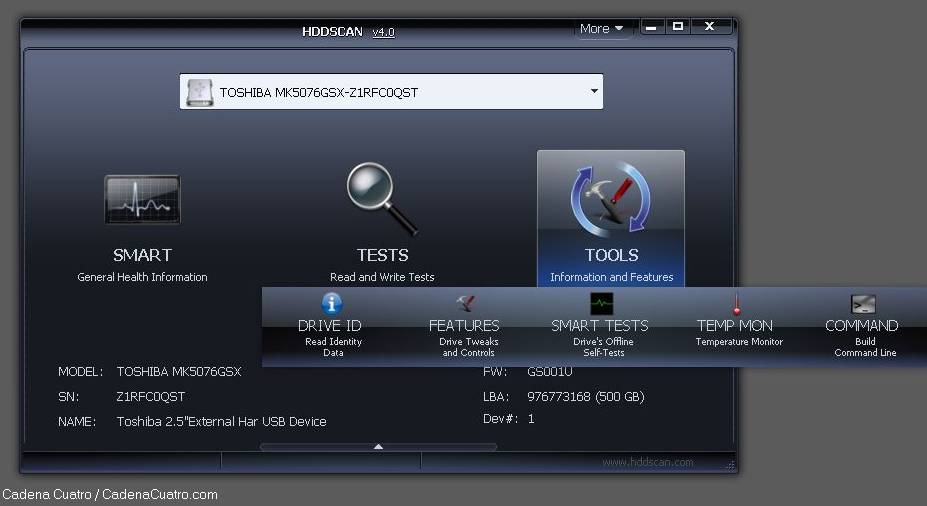The height and width of the screenshot is (506, 927).
Task: Visit www.hddscan.com link
Action: point(648,462)
